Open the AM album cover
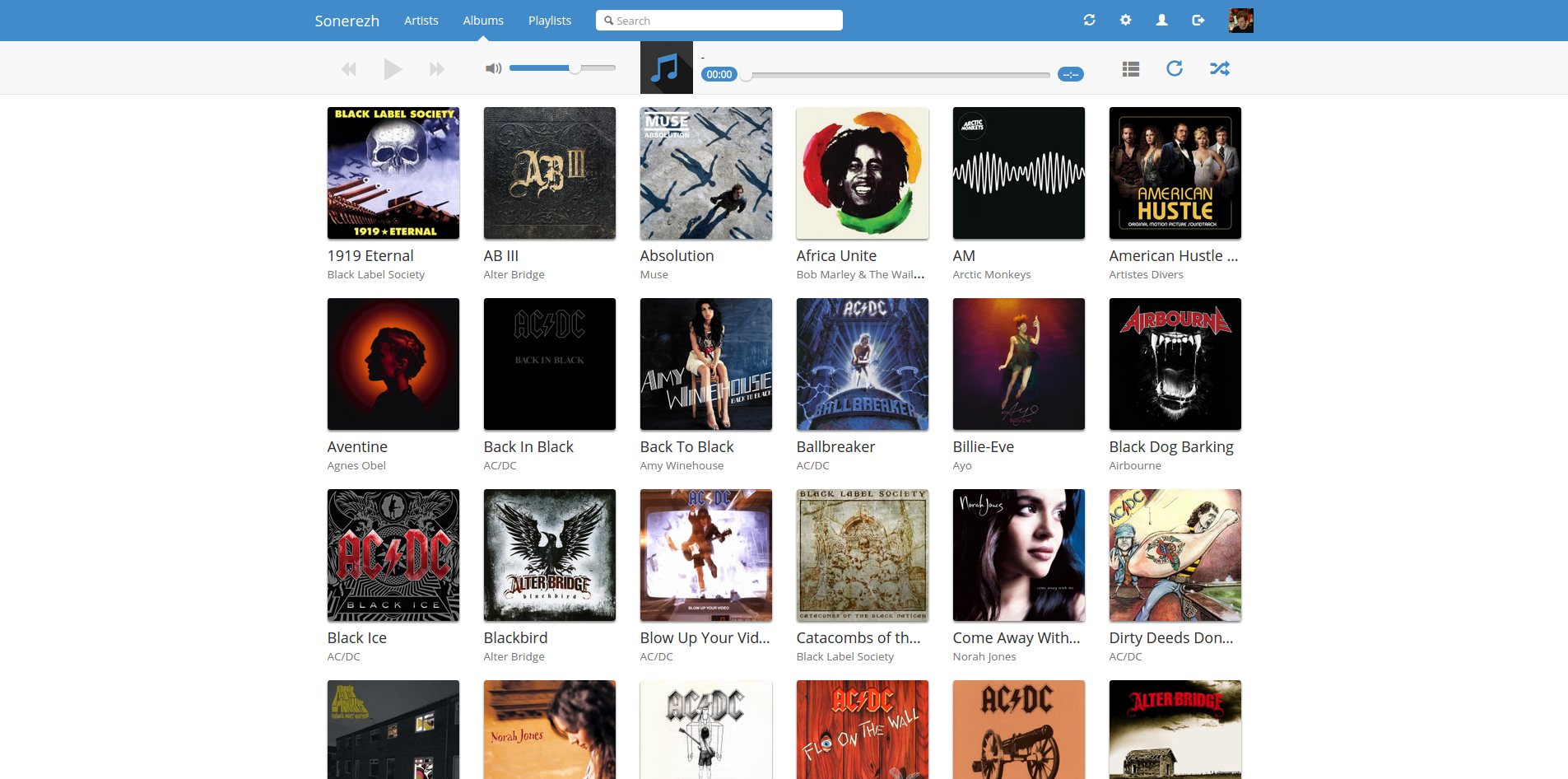The height and width of the screenshot is (779, 1568). click(1019, 173)
